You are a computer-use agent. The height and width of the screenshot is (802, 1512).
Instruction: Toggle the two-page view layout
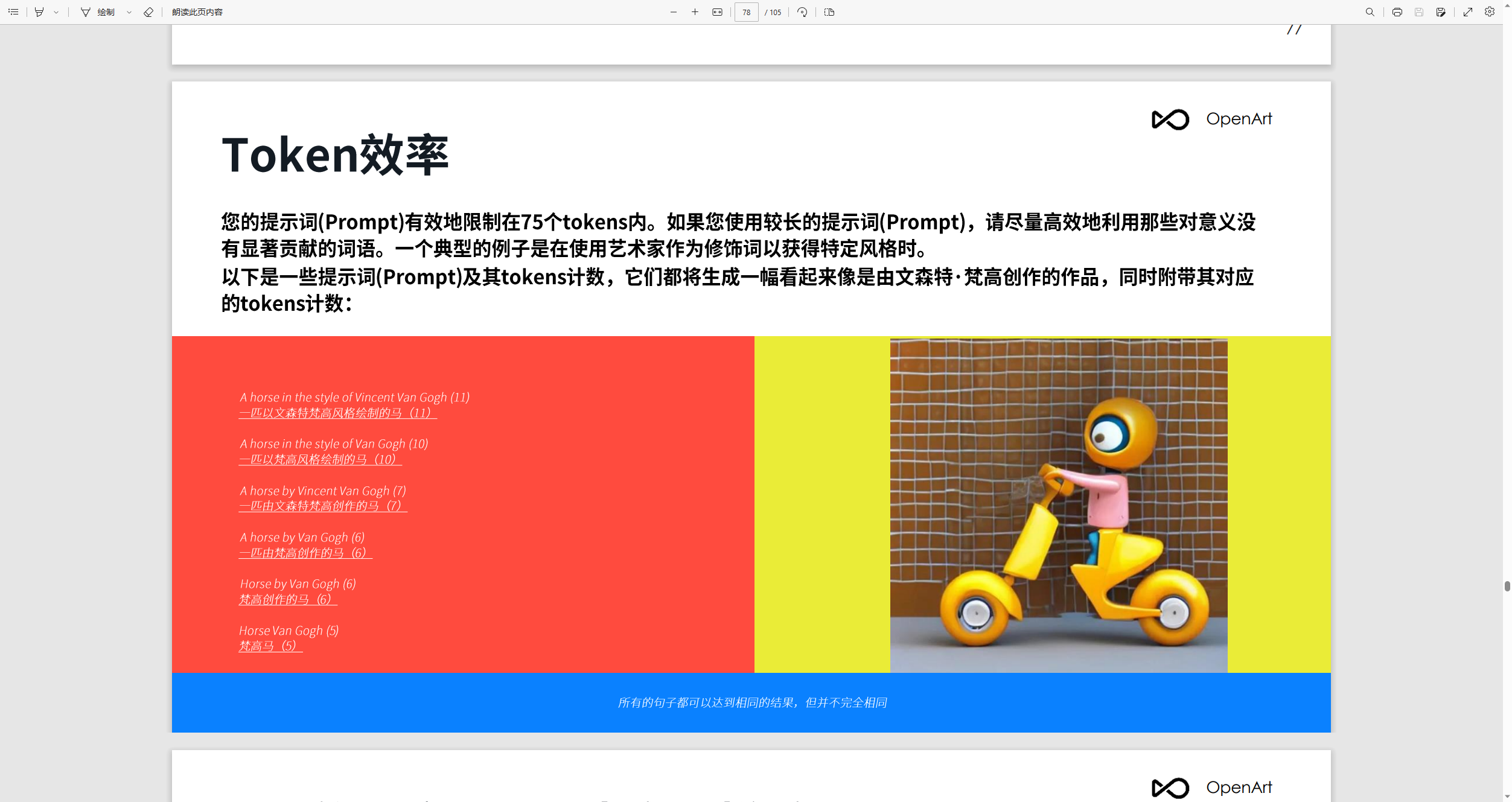829,12
